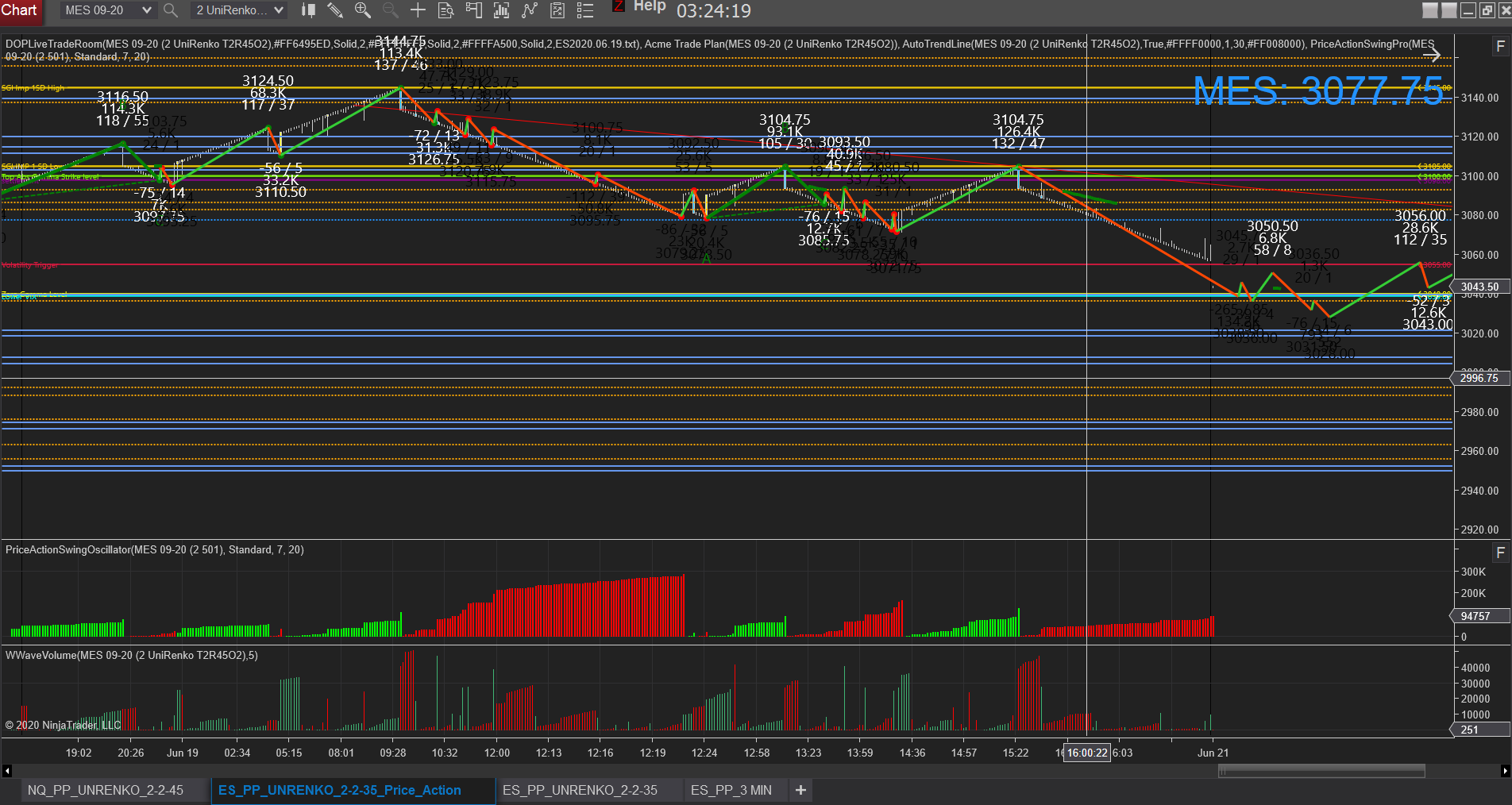Switch to ES_PP_3 MIN tab
The height and width of the screenshot is (805, 1512).
[731, 790]
